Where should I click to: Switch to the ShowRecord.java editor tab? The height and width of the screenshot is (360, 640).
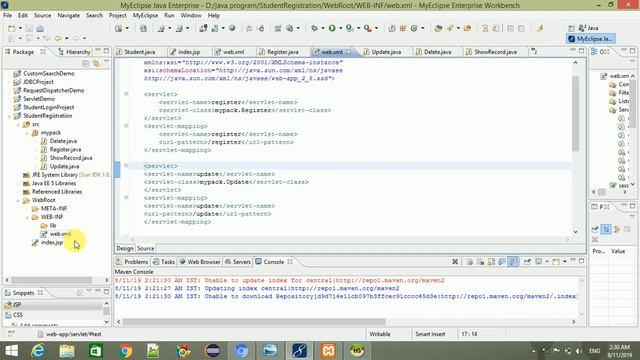(x=492, y=52)
